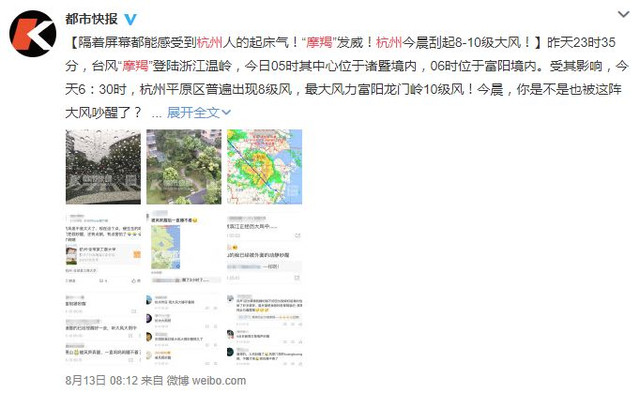Expand full text via 展开全文
Viewport: 640px width, 393px height.
[x=193, y=112]
